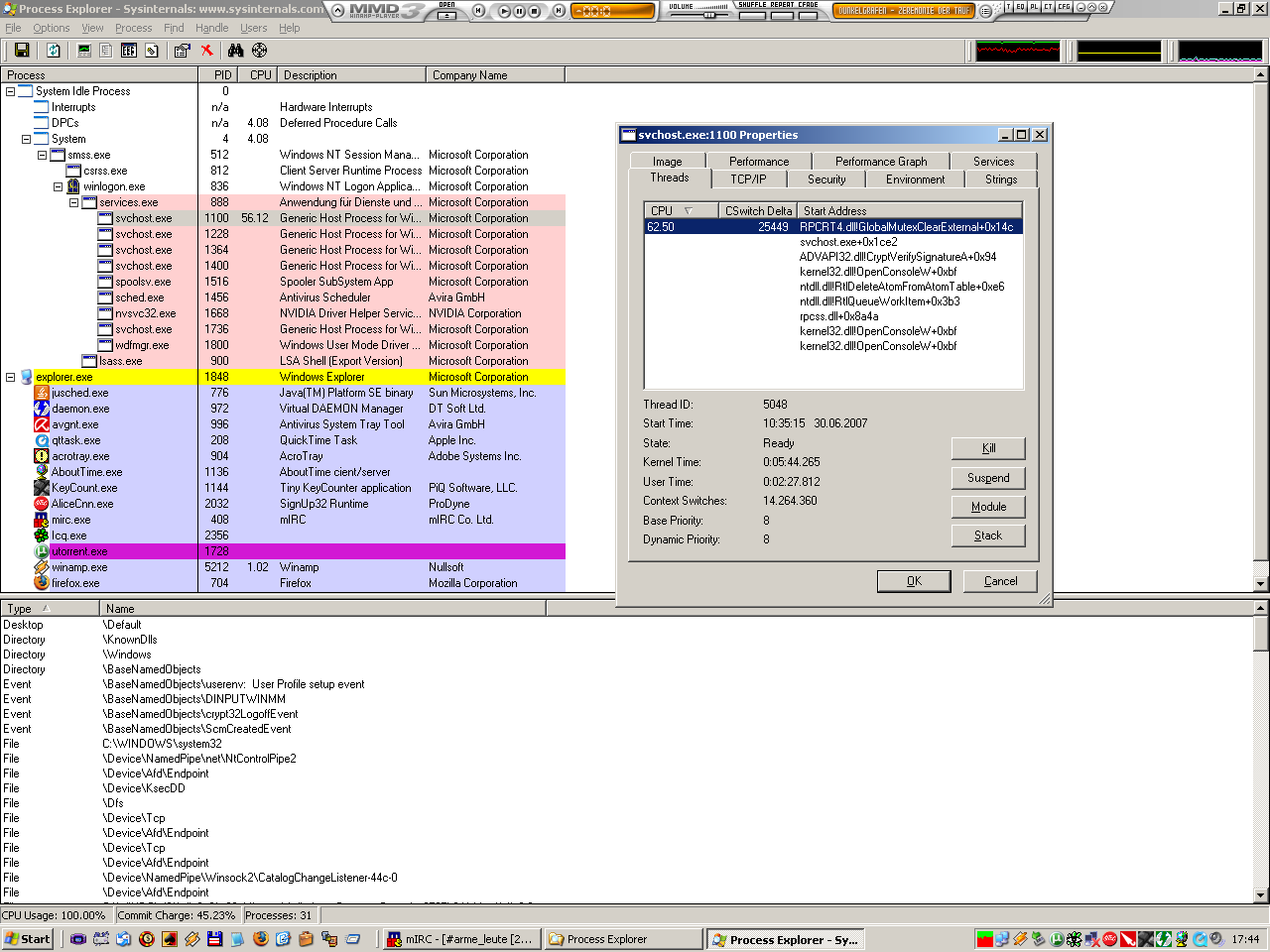Collapse the services.exe process tree node
1270x952 pixels.
74,202
